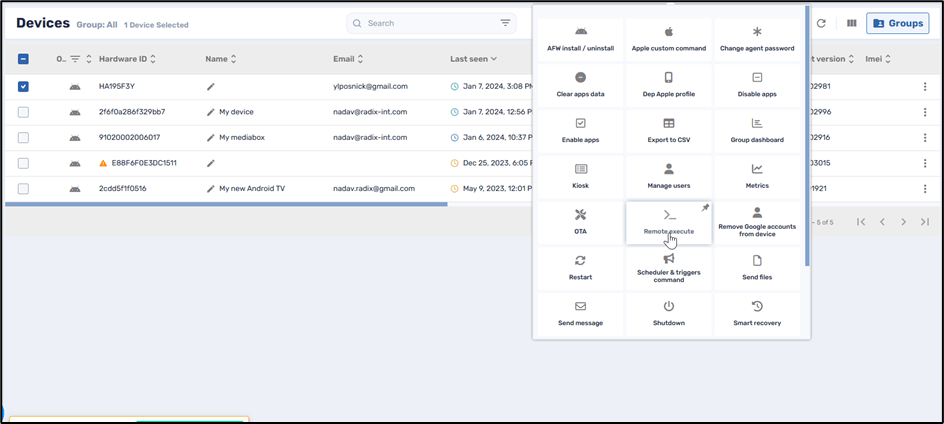Uncheck the HA195F3Y device checkbox
944x424 pixels.
tap(23, 87)
